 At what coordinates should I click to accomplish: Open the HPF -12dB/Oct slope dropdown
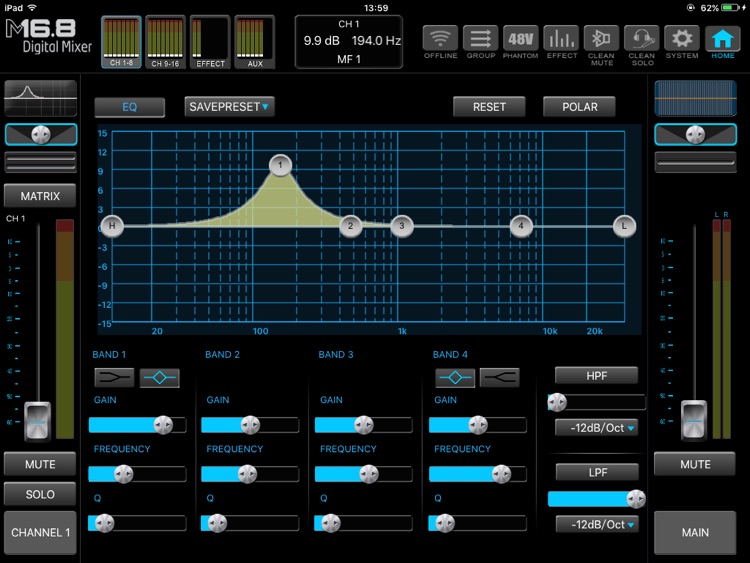[597, 428]
